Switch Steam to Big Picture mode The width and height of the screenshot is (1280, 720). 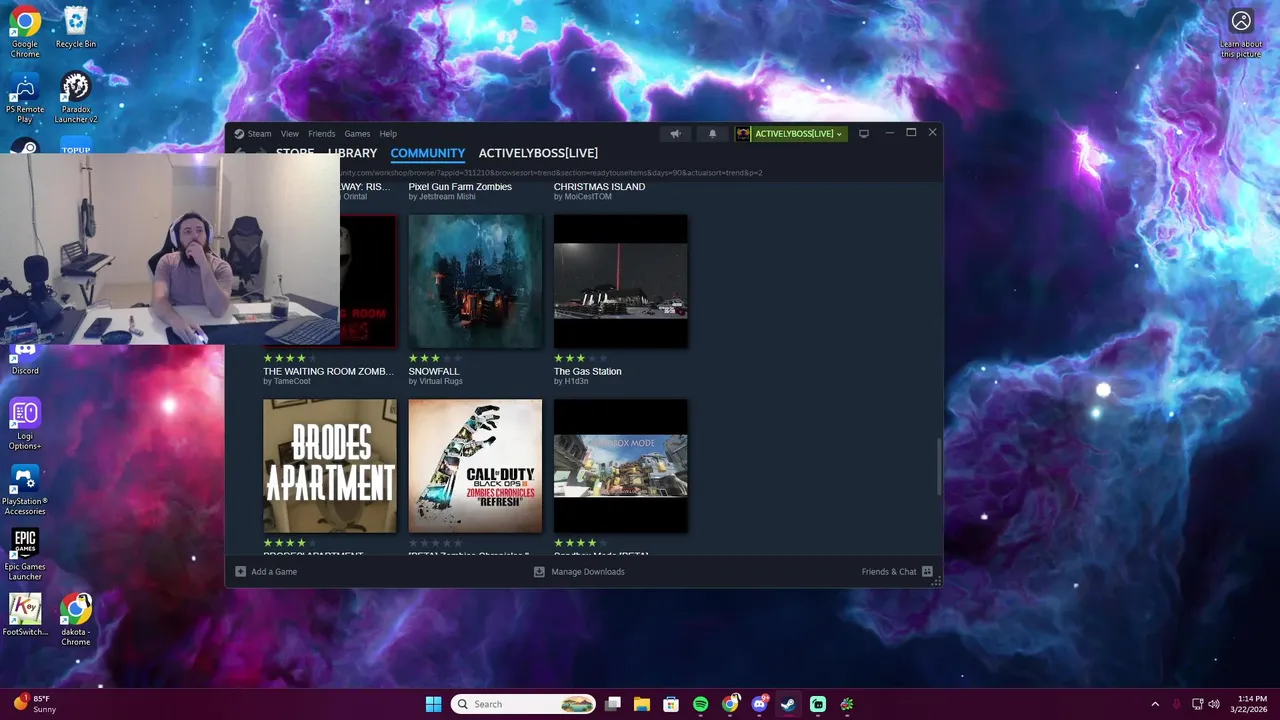[864, 133]
